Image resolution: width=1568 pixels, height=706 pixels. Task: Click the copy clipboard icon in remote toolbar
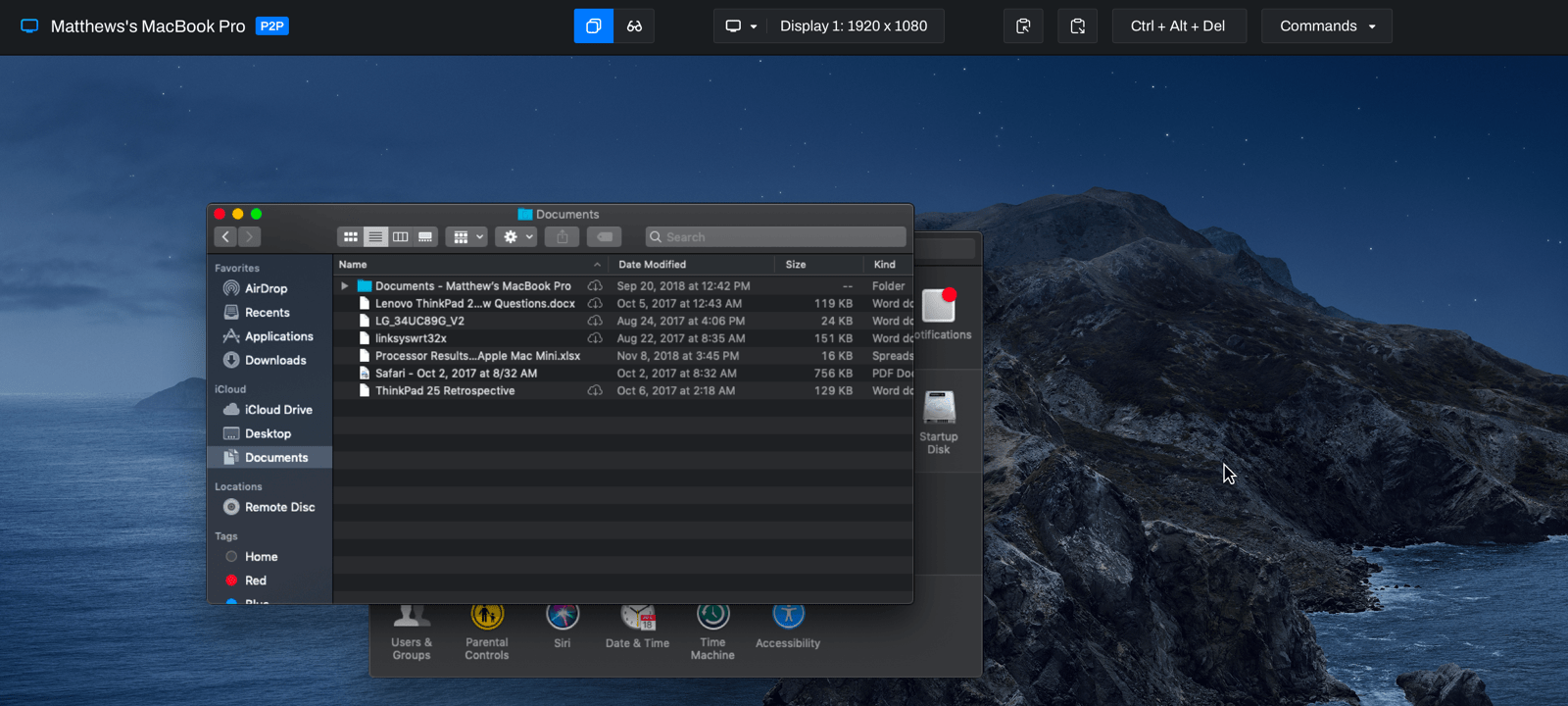pos(1023,26)
